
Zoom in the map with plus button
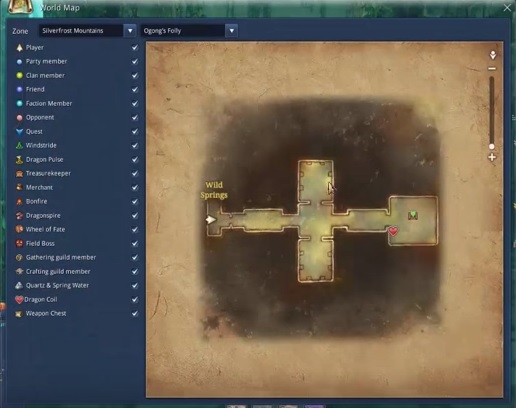click(x=492, y=157)
